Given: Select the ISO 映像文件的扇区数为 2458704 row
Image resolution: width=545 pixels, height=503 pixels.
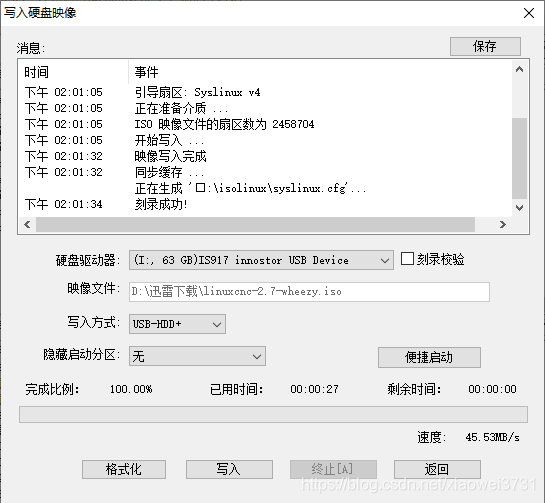Looking at the screenshot, I should click(266, 124).
